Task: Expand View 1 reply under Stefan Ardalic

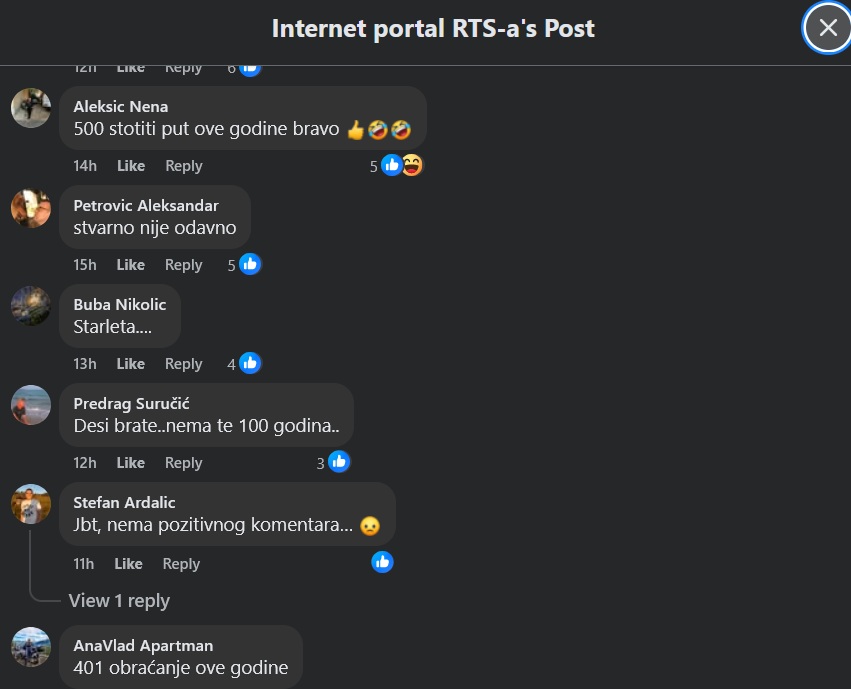Action: pos(118,600)
